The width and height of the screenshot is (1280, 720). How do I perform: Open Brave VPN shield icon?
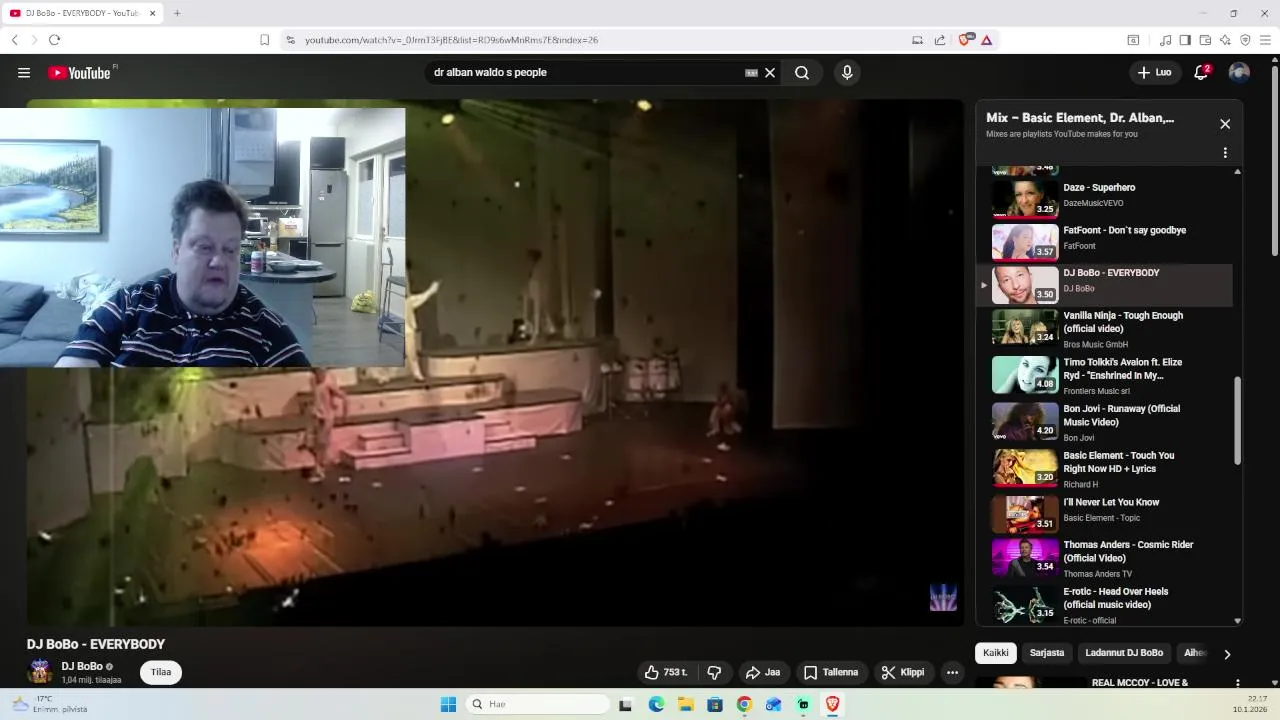tap(1245, 40)
